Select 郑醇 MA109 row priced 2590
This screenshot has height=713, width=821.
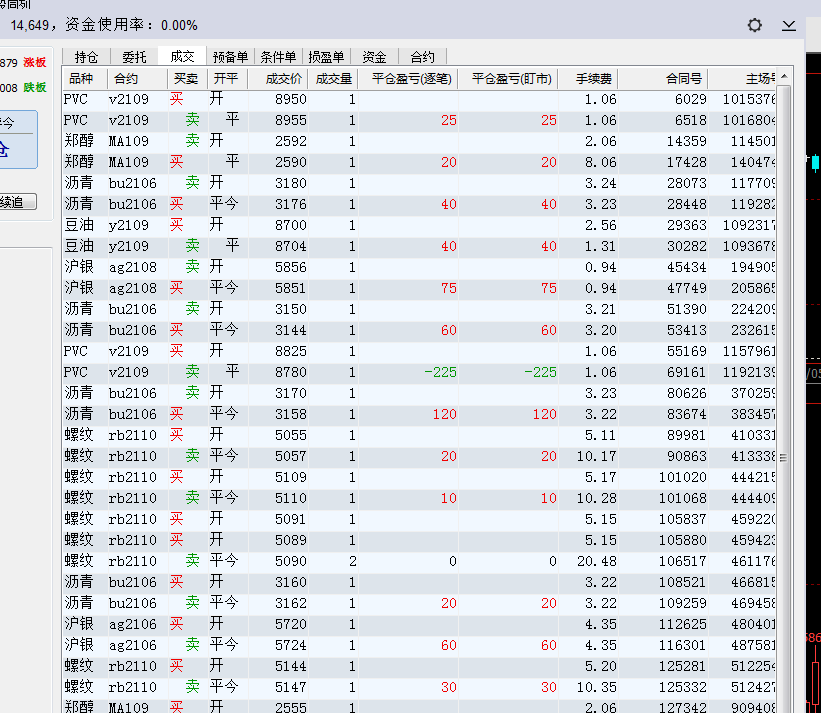click(x=419, y=162)
